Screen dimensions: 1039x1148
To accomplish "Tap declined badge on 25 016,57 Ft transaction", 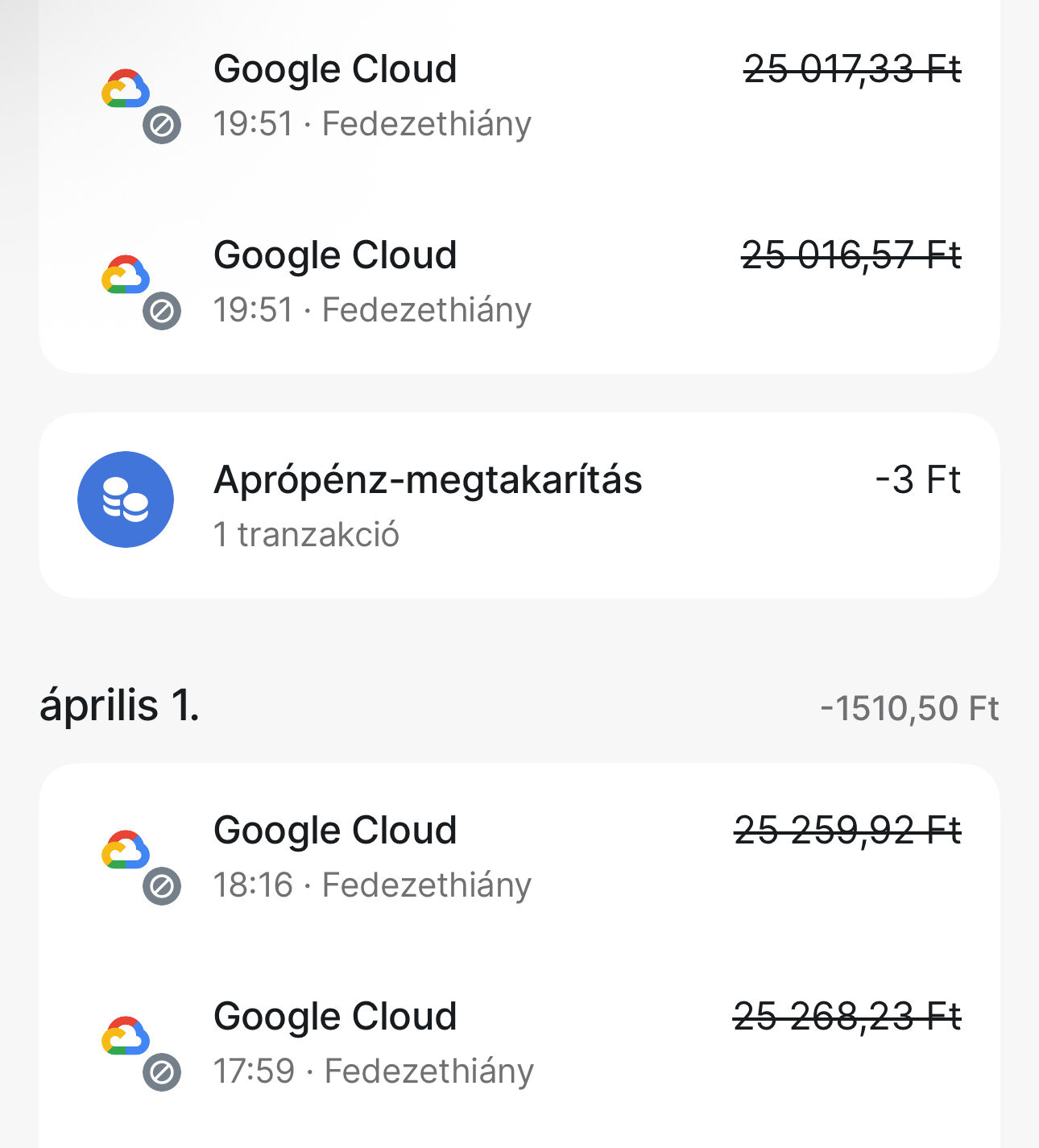I will [x=162, y=311].
